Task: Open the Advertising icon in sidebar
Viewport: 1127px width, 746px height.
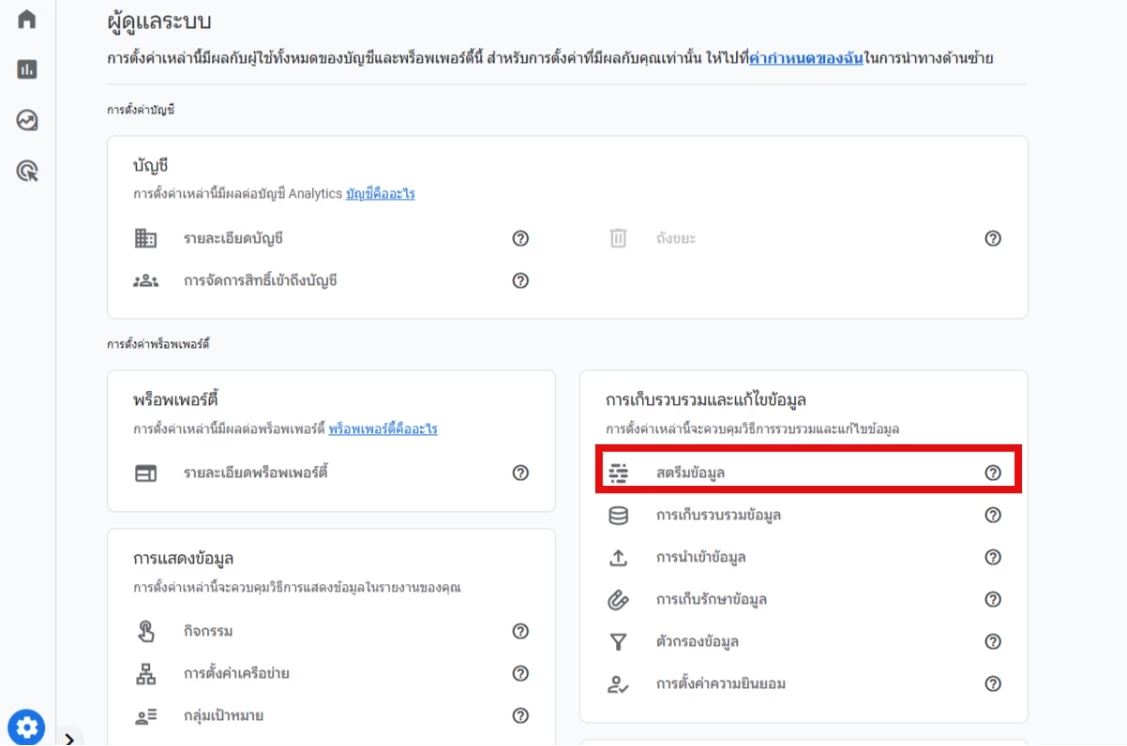Action: (x=27, y=171)
